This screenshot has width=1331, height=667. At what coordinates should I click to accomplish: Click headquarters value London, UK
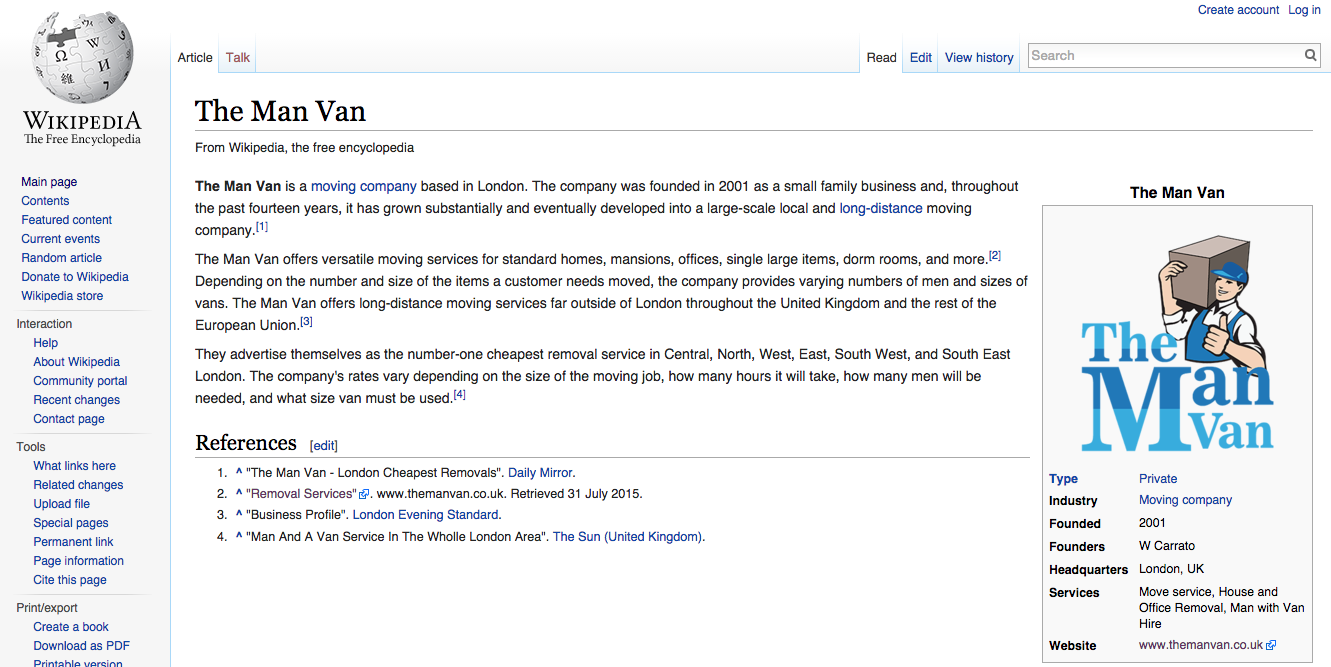(1172, 570)
